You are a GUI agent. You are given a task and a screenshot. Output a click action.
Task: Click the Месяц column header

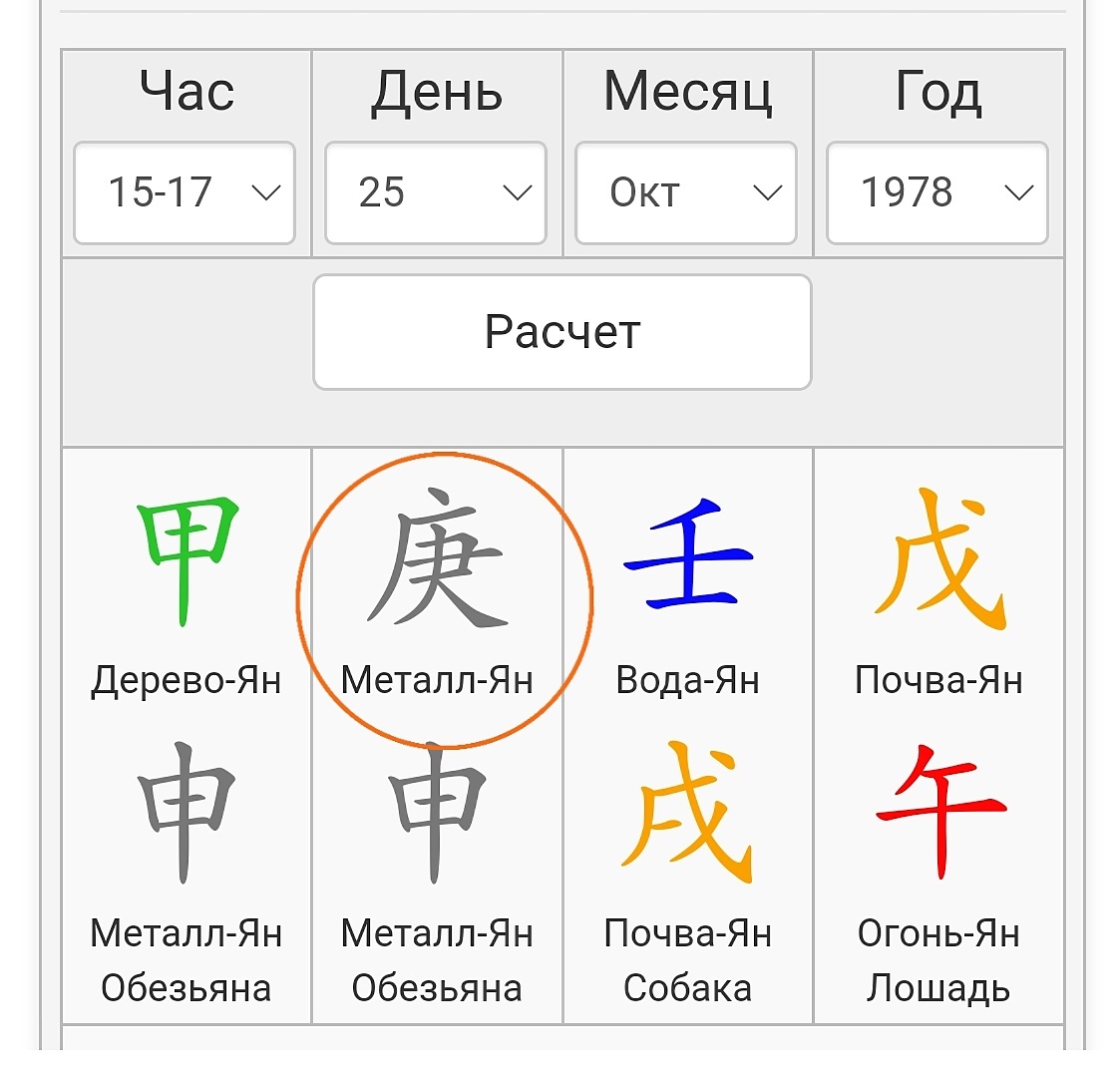pos(688,92)
